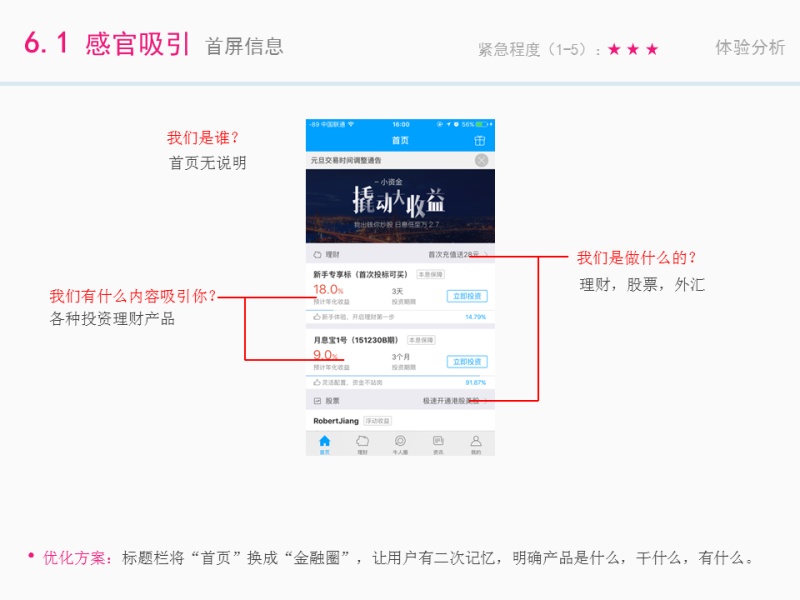This screenshot has height=600, width=800.
Task: Click the 我们是做什么的？ annotation text
Action: coord(637,258)
